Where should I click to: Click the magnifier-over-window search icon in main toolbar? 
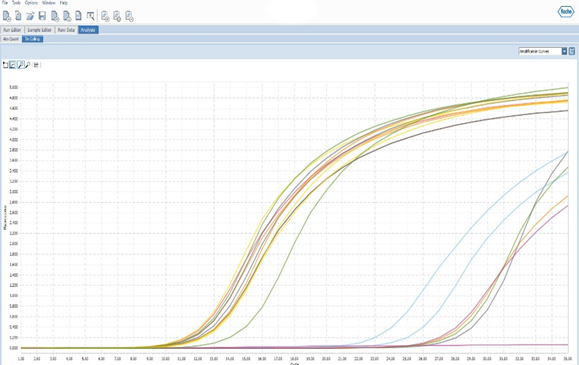90,16
